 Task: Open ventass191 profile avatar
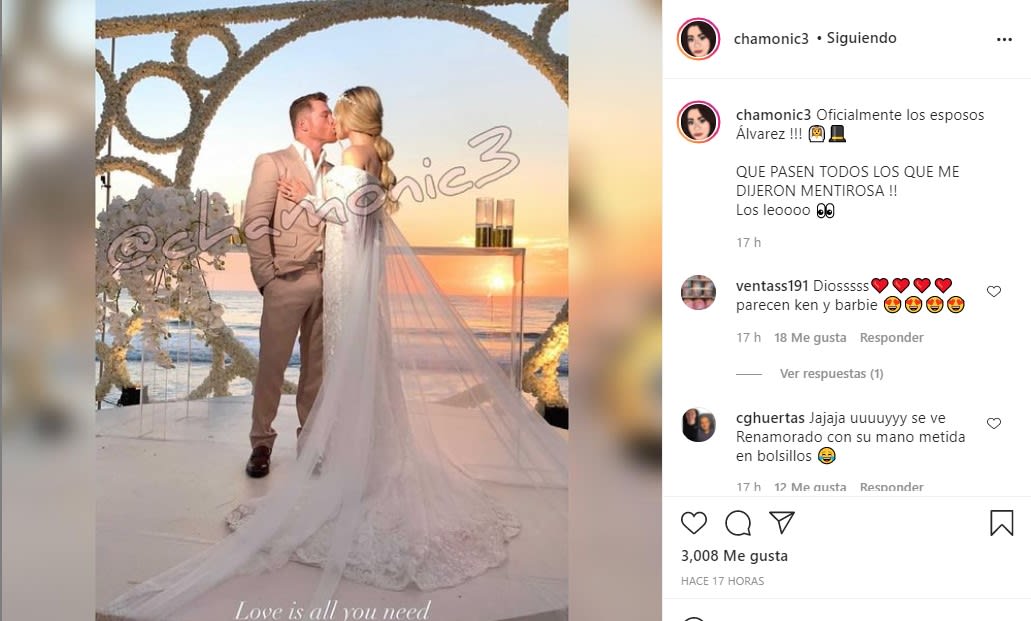(x=698, y=293)
